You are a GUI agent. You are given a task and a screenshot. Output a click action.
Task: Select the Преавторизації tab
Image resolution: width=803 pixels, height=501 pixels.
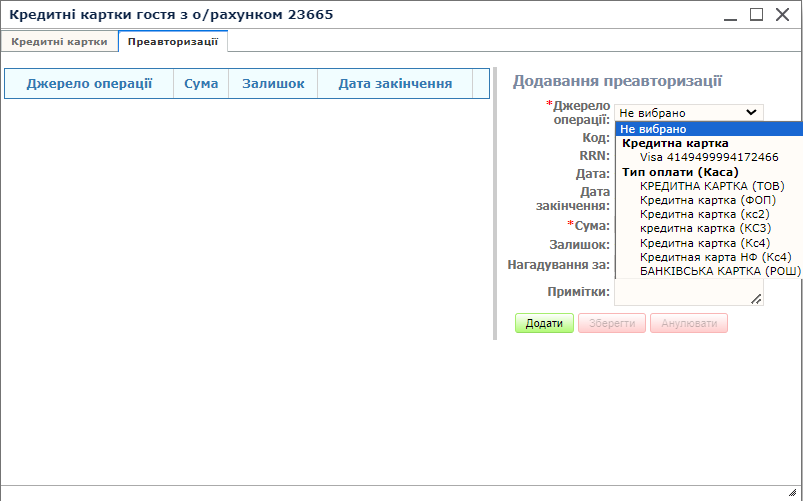173,41
